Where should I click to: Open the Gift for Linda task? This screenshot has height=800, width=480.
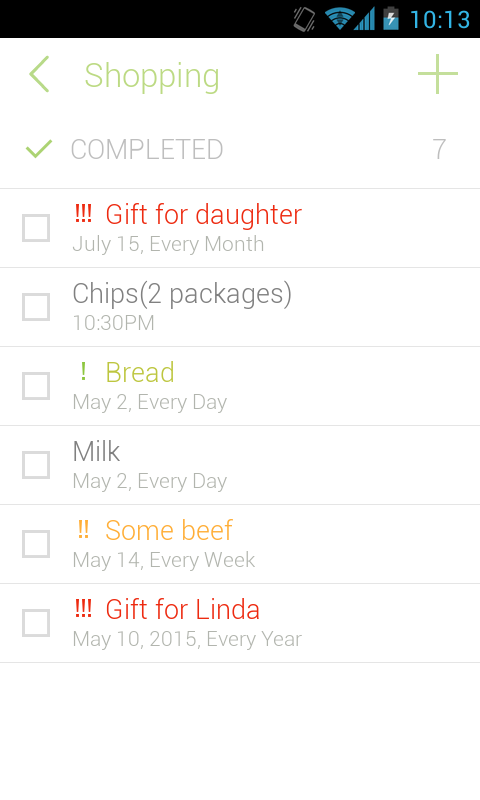click(x=240, y=623)
